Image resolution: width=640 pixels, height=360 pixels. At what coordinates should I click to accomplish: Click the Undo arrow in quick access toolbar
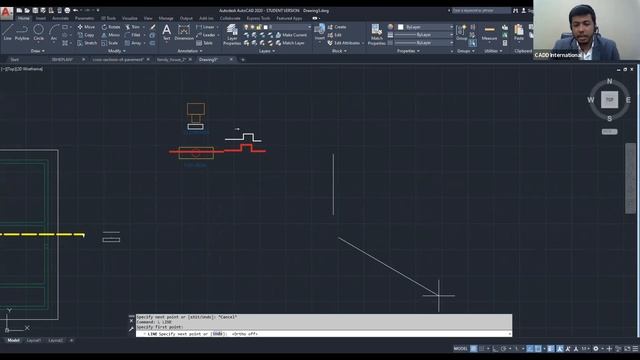(76, 10)
